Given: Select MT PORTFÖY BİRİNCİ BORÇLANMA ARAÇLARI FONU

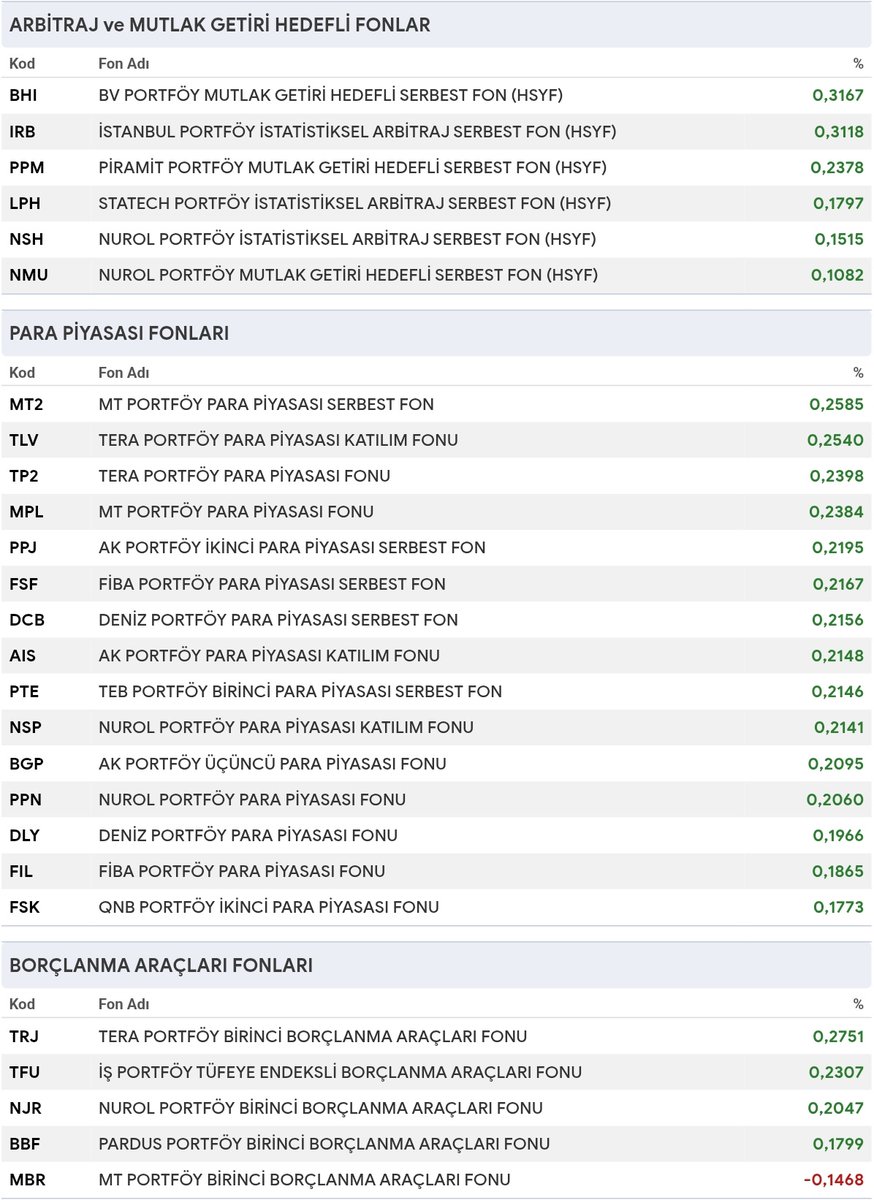Looking at the screenshot, I should (x=305, y=1181).
